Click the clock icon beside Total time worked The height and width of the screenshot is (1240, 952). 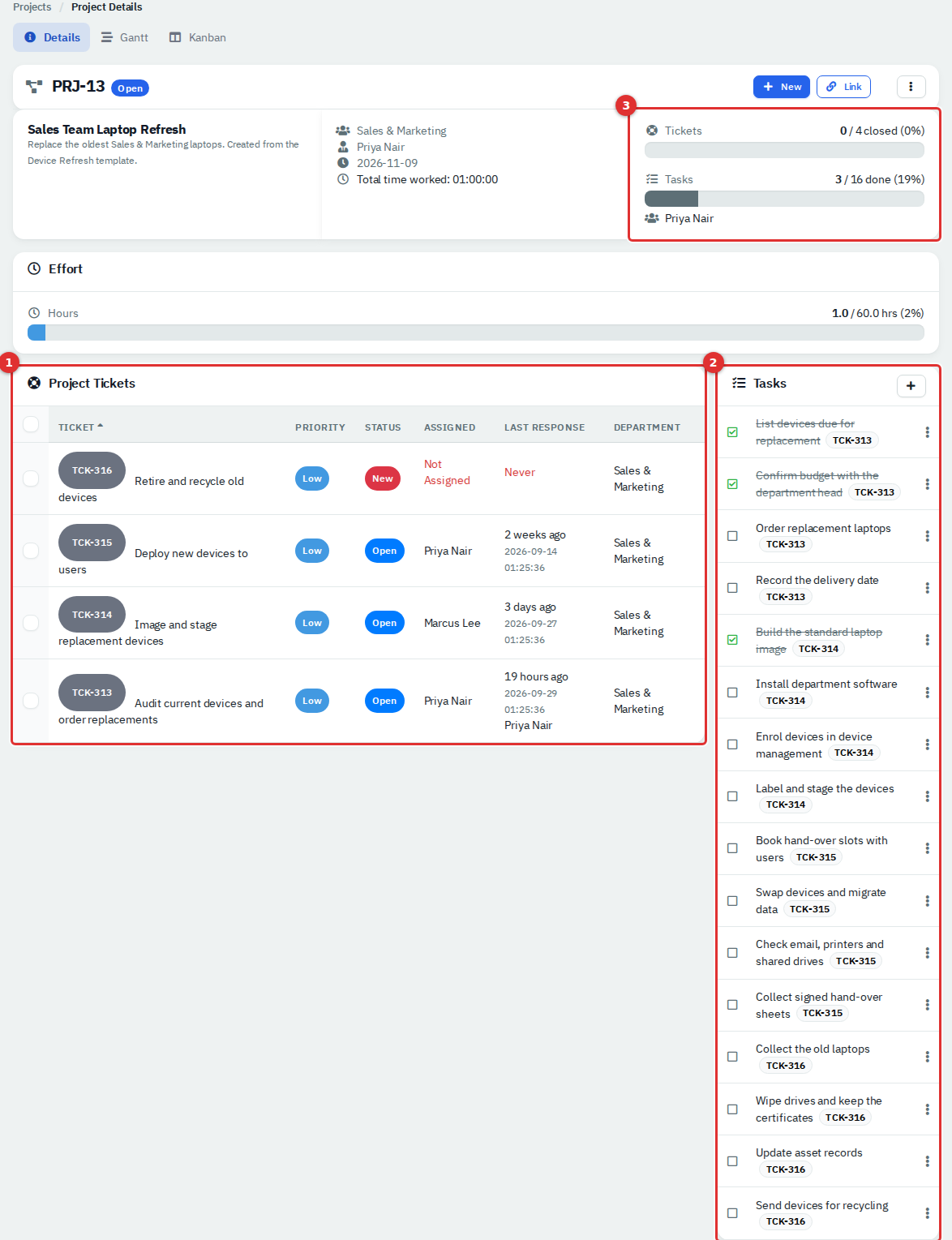343,179
